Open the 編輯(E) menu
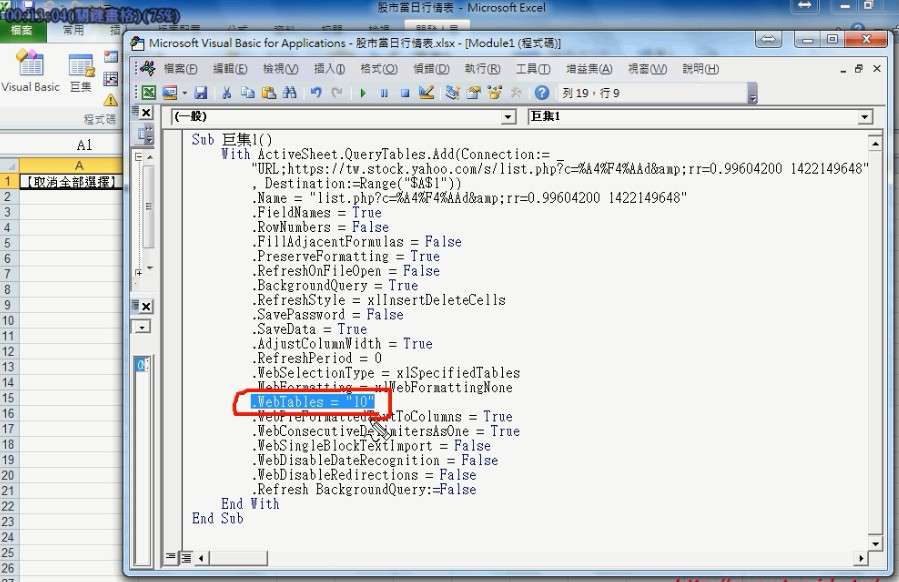899x582 pixels. [230, 69]
